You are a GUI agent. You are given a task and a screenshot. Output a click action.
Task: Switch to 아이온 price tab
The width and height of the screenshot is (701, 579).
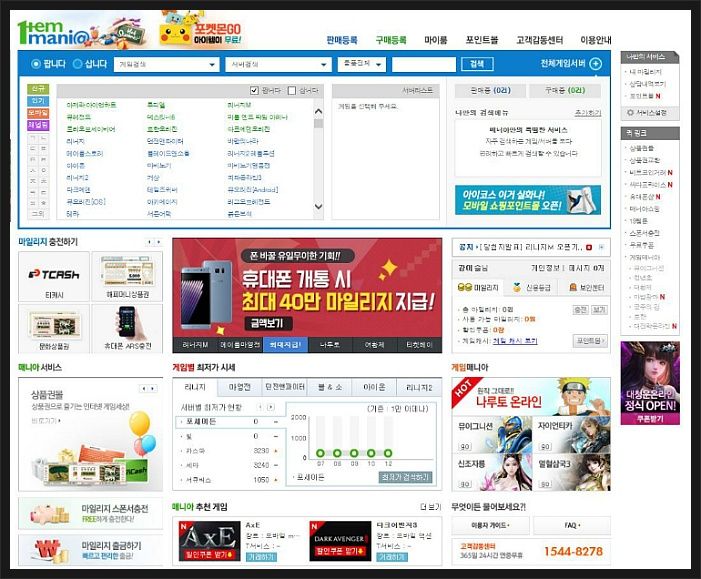click(375, 387)
